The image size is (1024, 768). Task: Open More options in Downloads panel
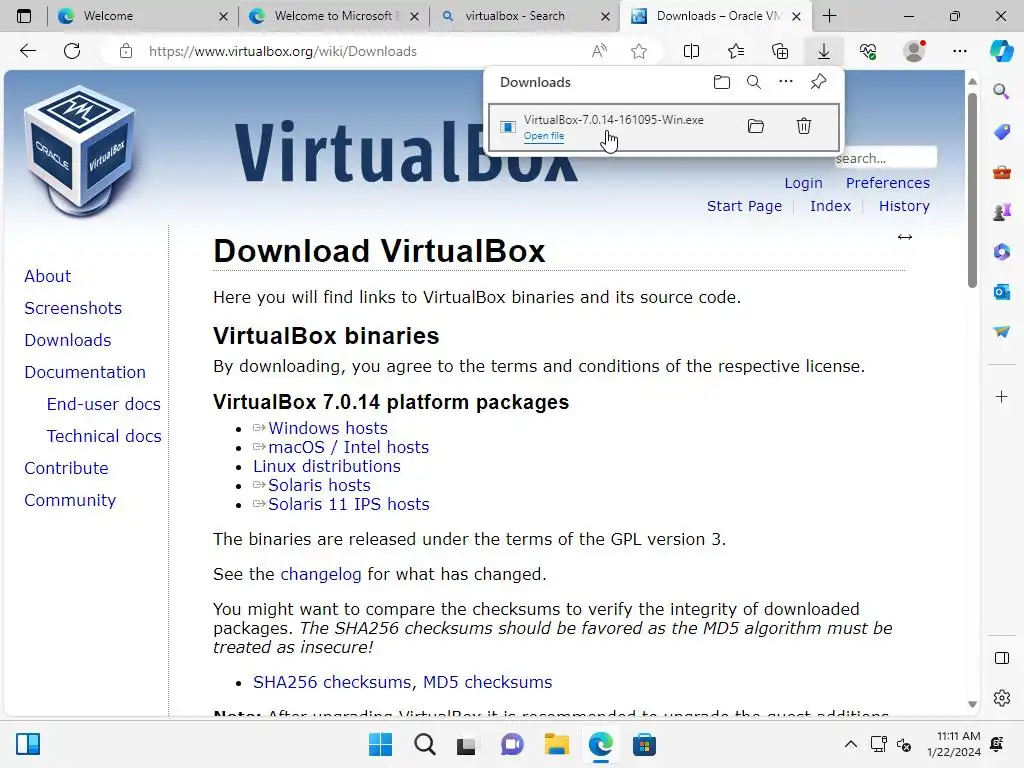point(786,82)
